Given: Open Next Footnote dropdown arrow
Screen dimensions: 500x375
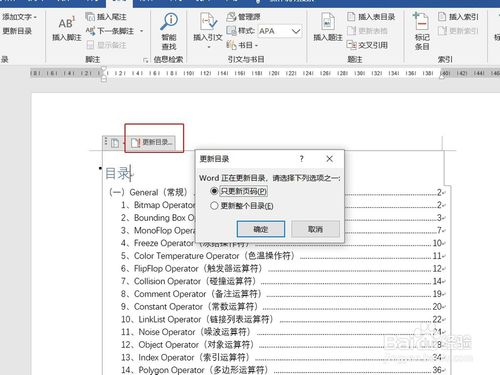Looking at the screenshot, I should (142, 31).
